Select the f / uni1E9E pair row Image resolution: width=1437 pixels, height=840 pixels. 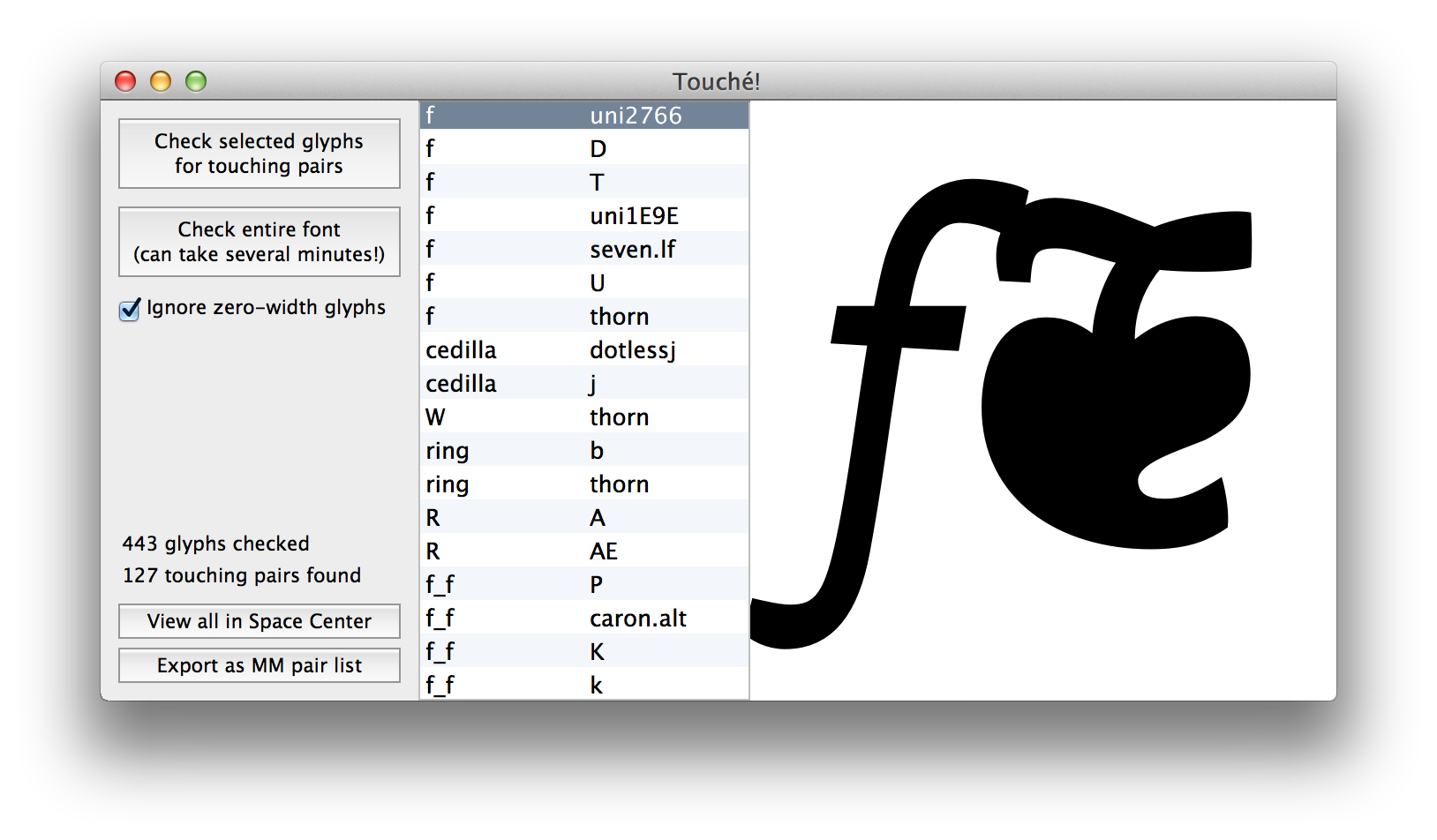584,215
